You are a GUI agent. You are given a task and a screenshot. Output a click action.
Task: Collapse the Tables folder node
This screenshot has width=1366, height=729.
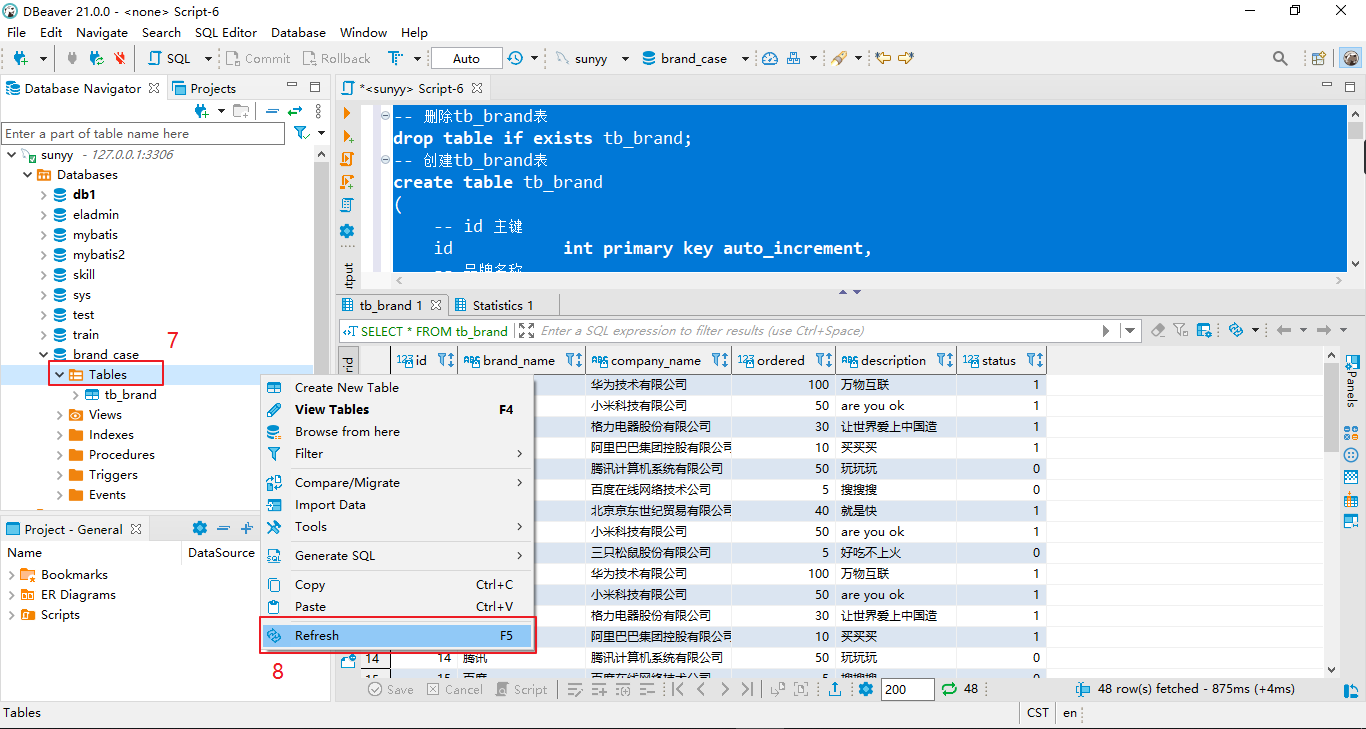click(x=60, y=375)
